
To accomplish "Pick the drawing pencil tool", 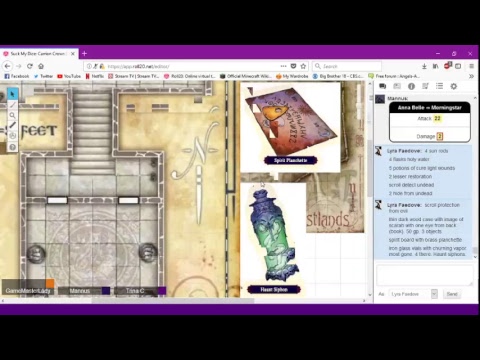I will (12, 105).
